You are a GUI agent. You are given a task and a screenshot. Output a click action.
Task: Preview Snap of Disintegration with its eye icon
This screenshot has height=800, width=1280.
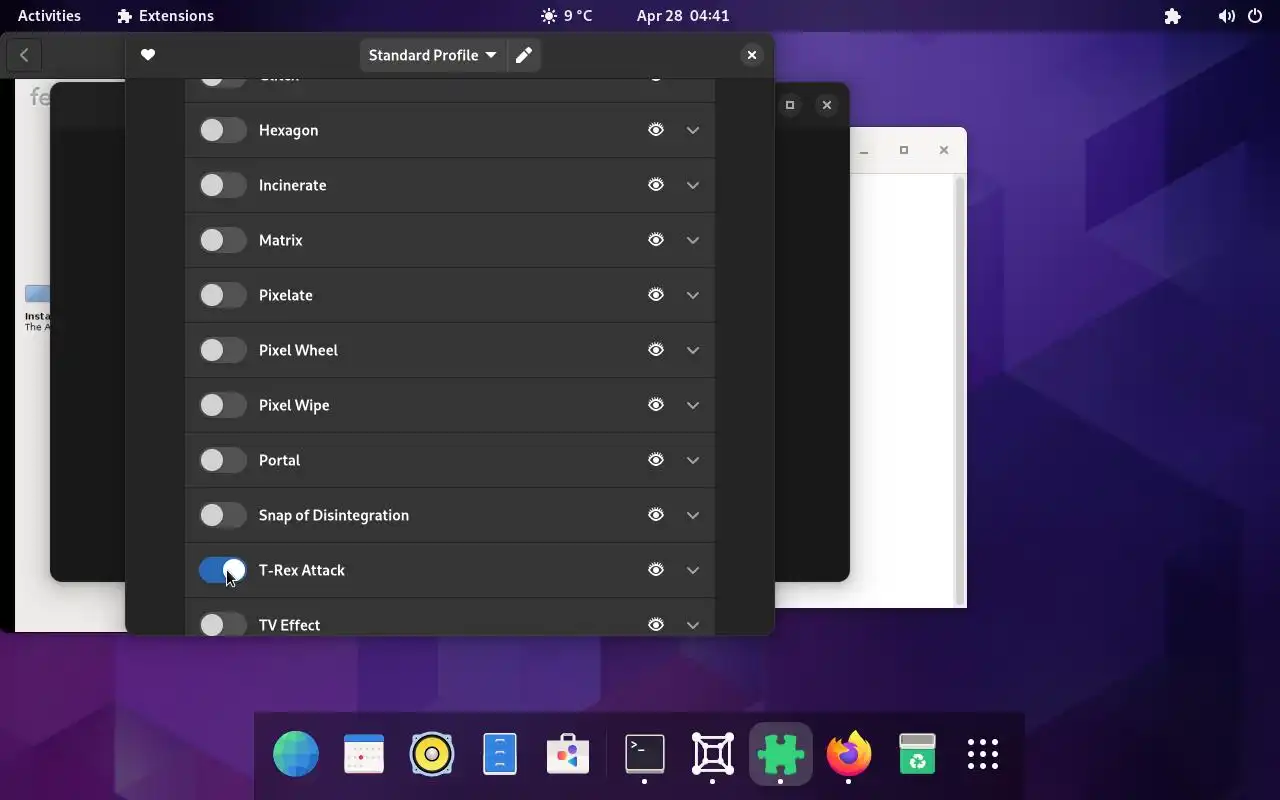(x=656, y=515)
